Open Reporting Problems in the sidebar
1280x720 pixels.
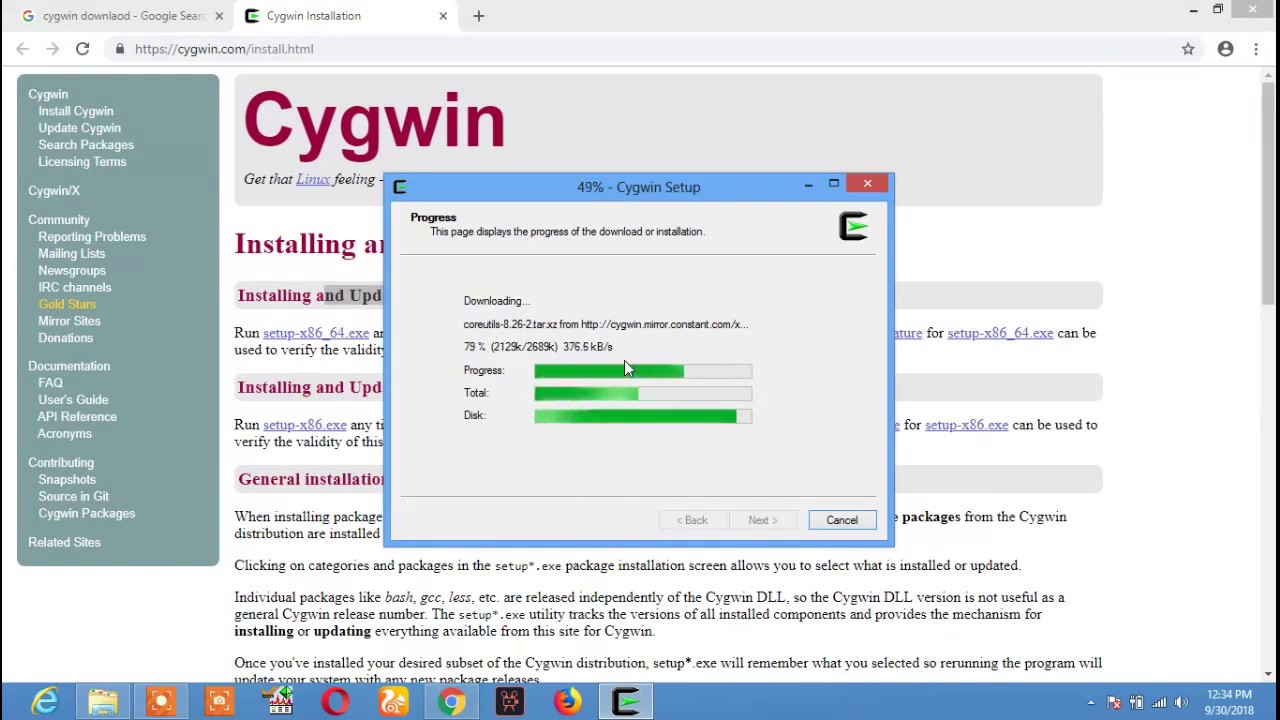92,237
